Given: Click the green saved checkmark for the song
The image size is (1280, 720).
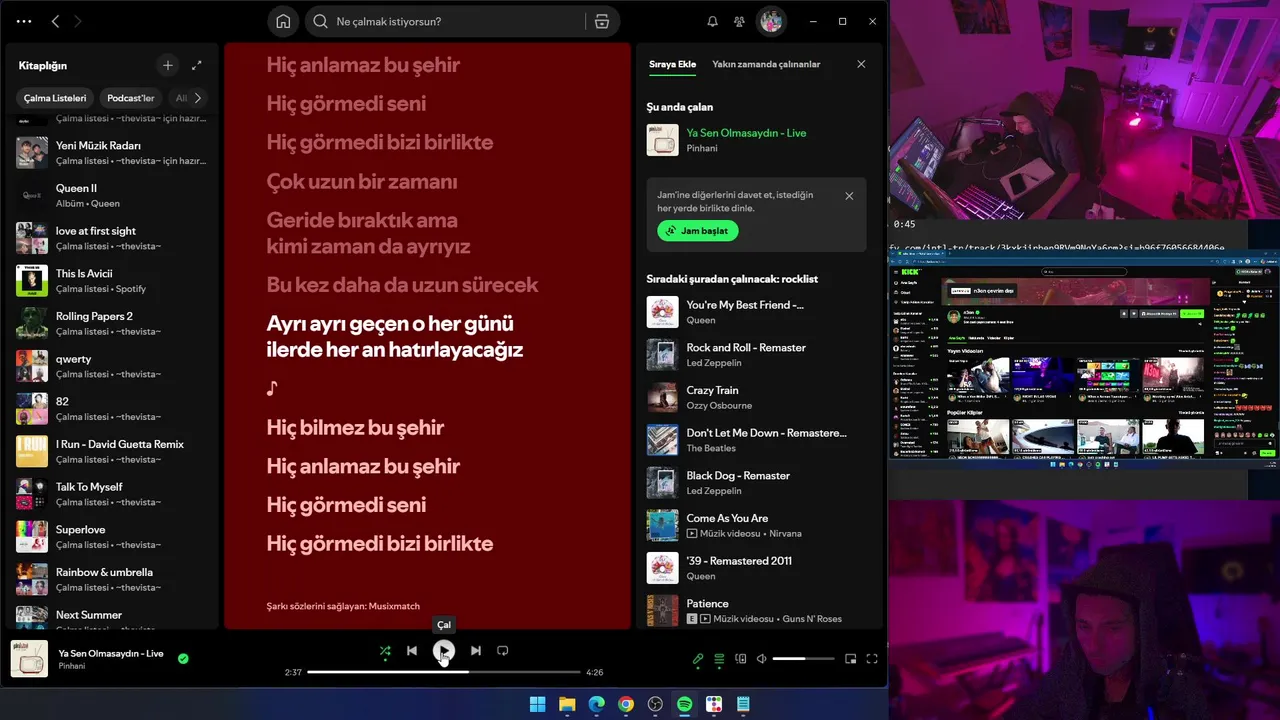Looking at the screenshot, I should coord(183,659).
